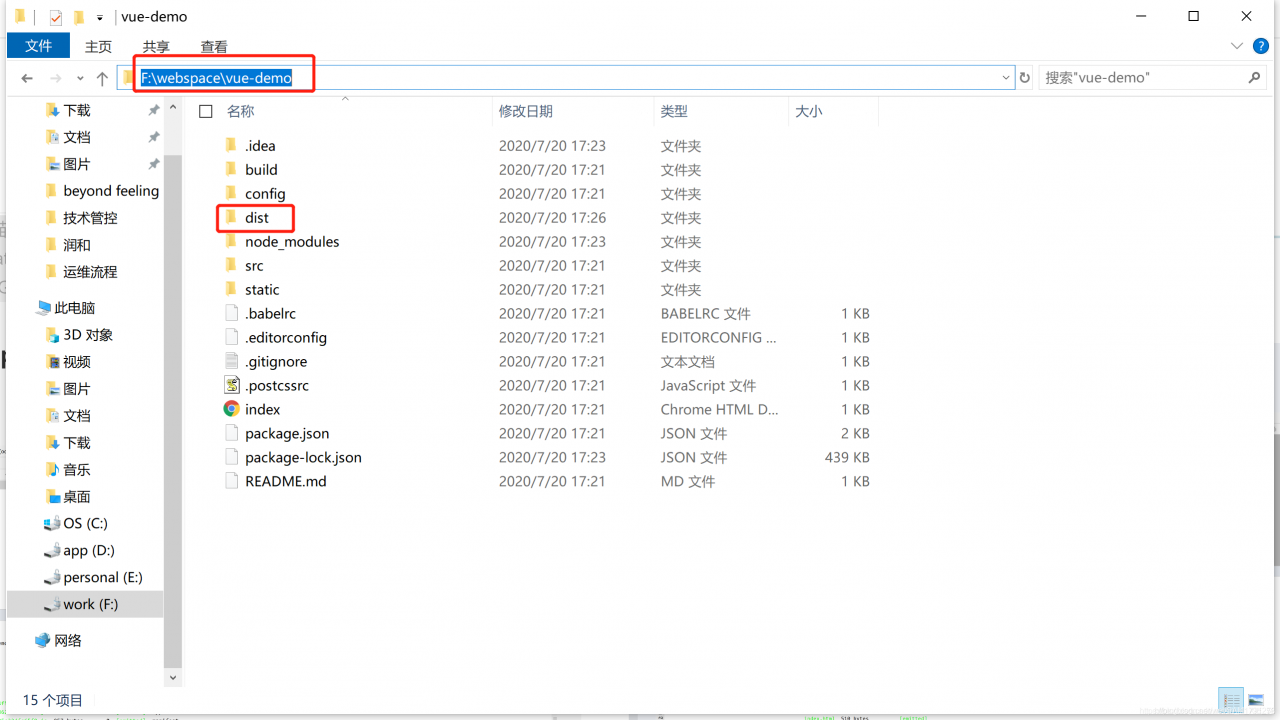Select the .gitignore file name
Image resolution: width=1280 pixels, height=720 pixels.
[x=276, y=361]
